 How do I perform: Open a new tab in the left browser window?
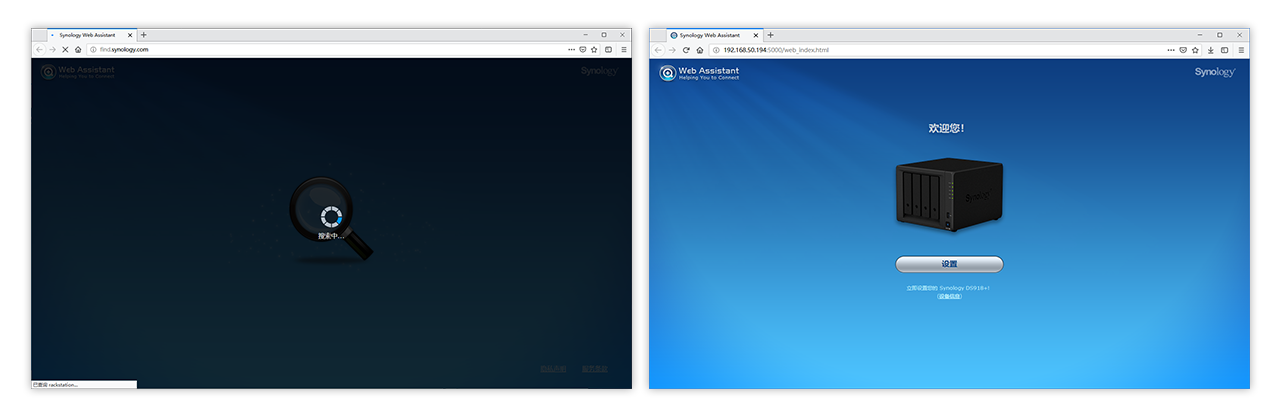click(143, 35)
